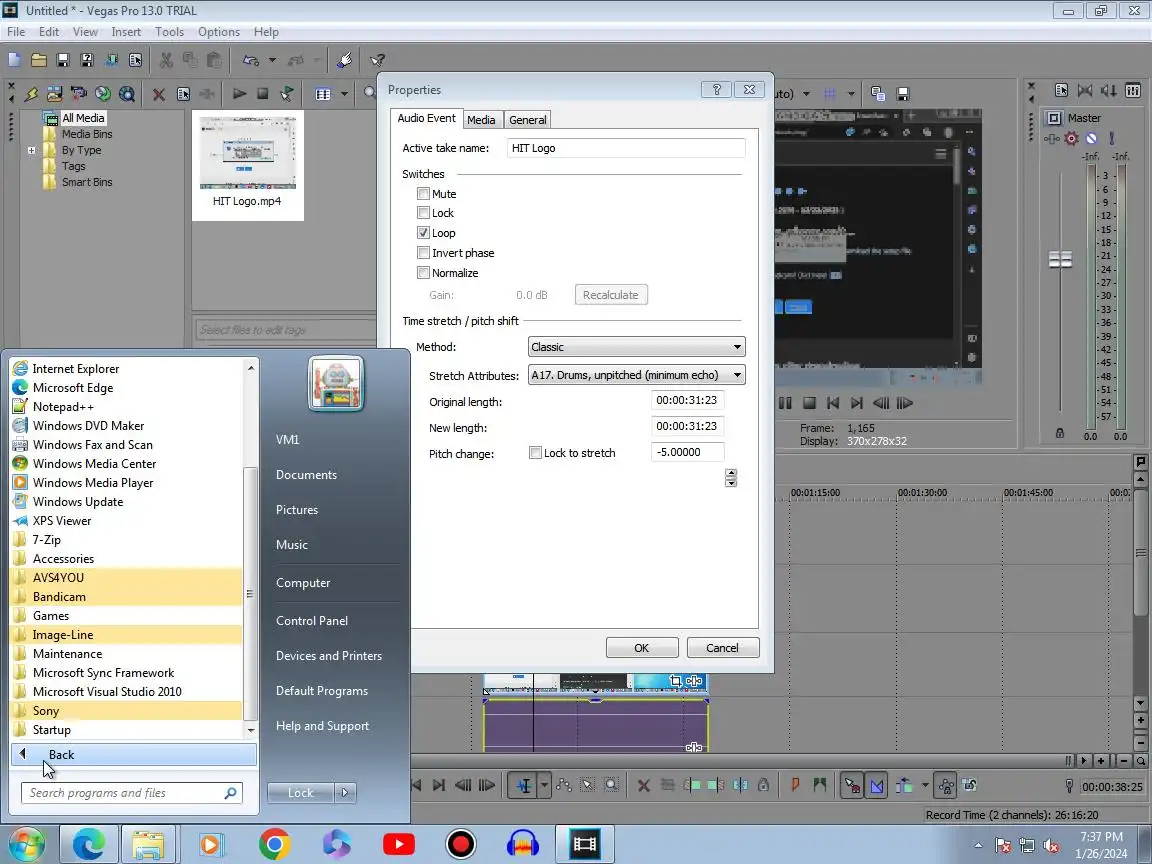
Task: Click the What's This help icon
Action: click(377, 60)
